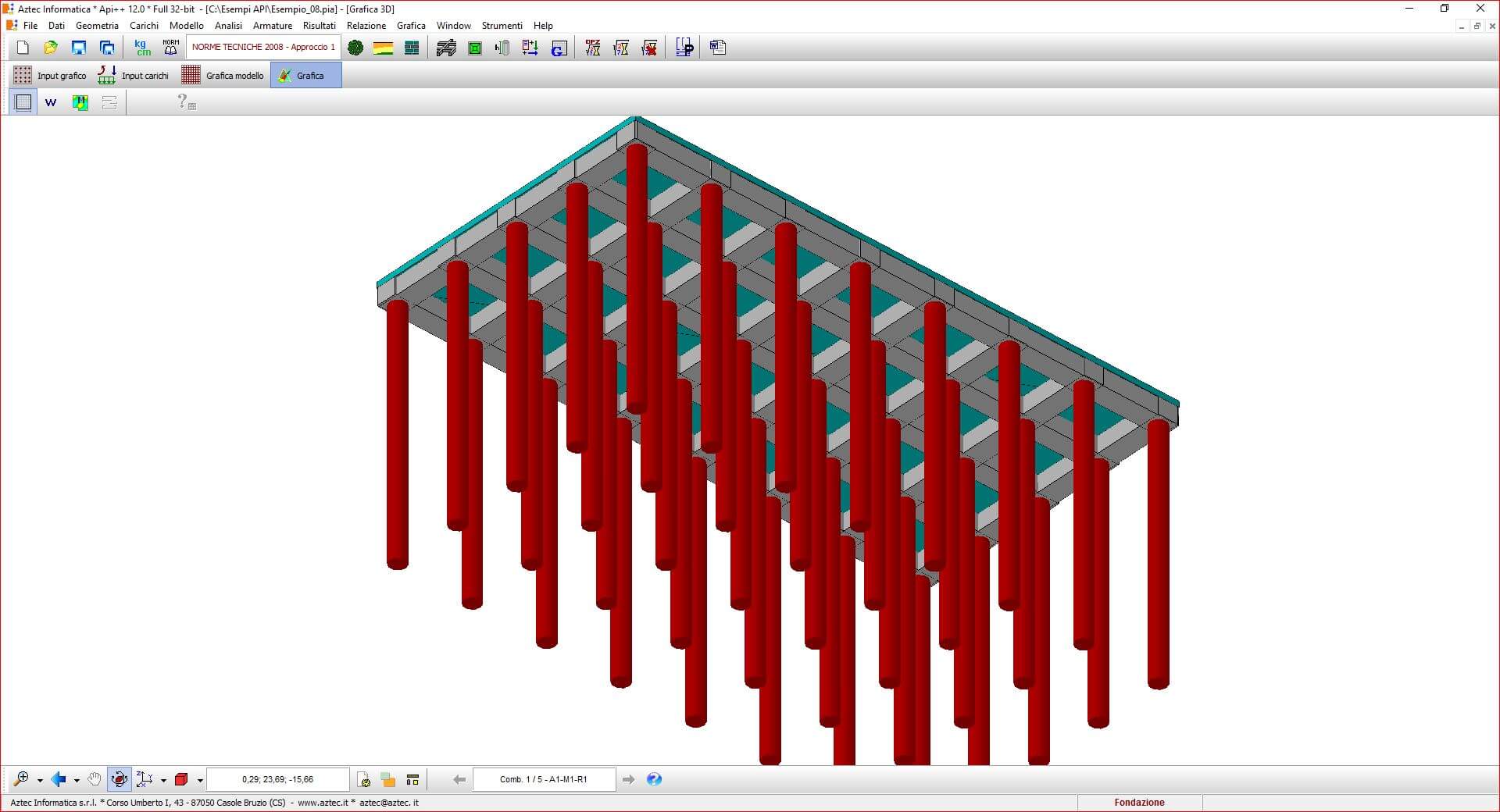Open the blue help question icon

tap(654, 779)
